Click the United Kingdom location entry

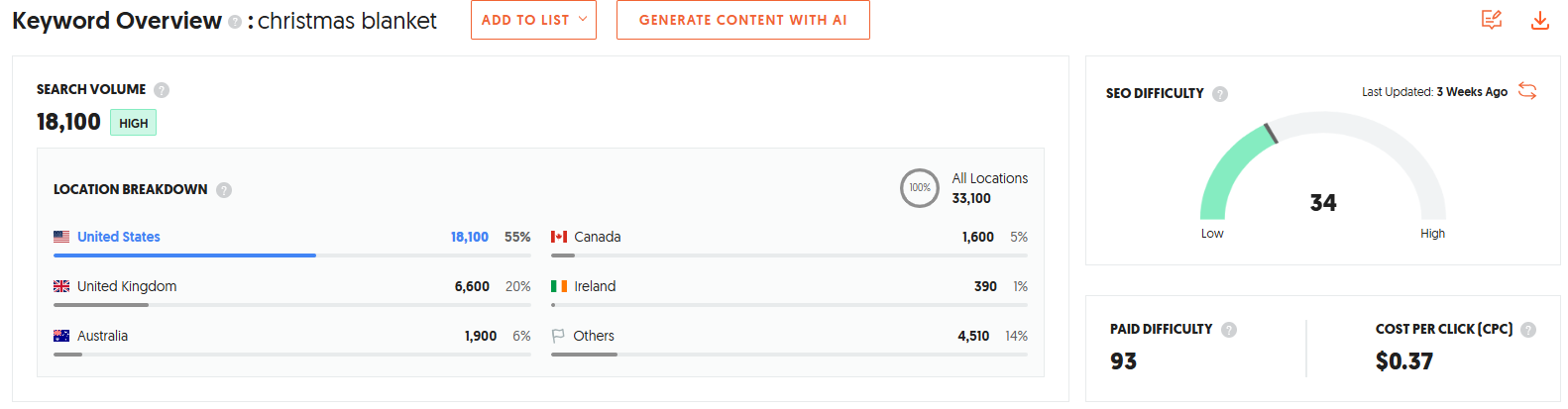point(127,286)
